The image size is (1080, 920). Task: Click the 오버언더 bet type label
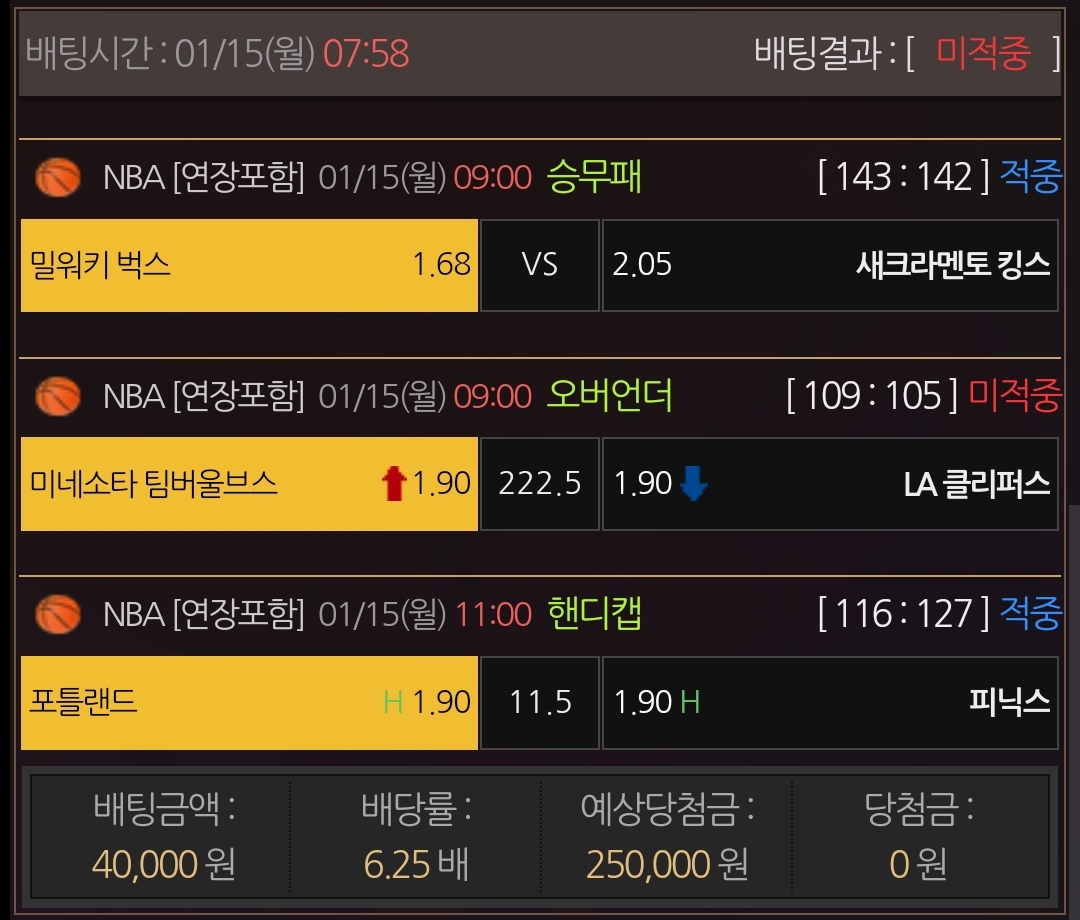pos(610,395)
